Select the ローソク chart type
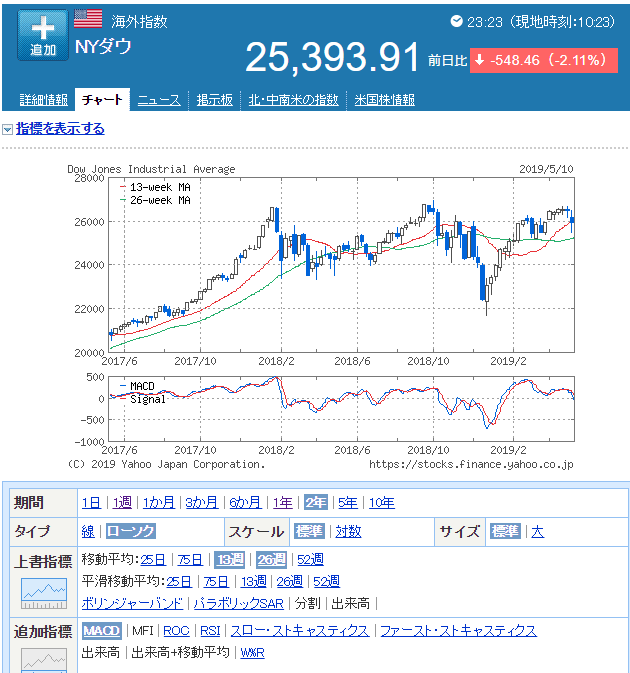Screen dimensions: 630x673 coord(131,531)
